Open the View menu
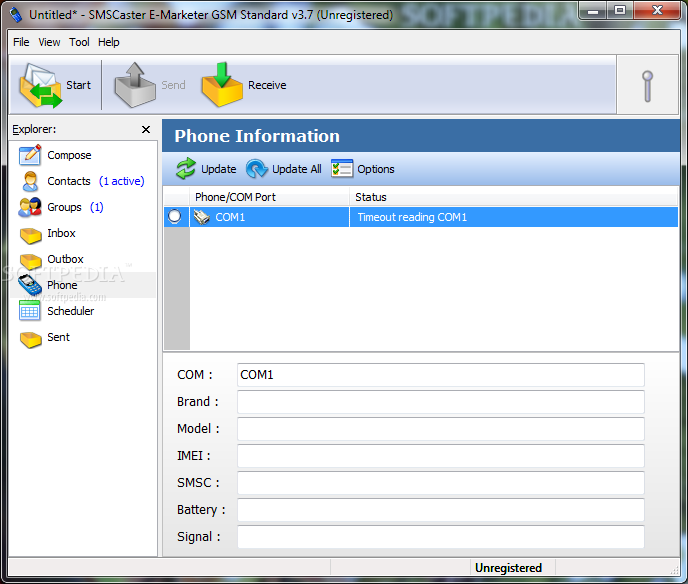This screenshot has width=688, height=584. pyautogui.click(x=49, y=42)
